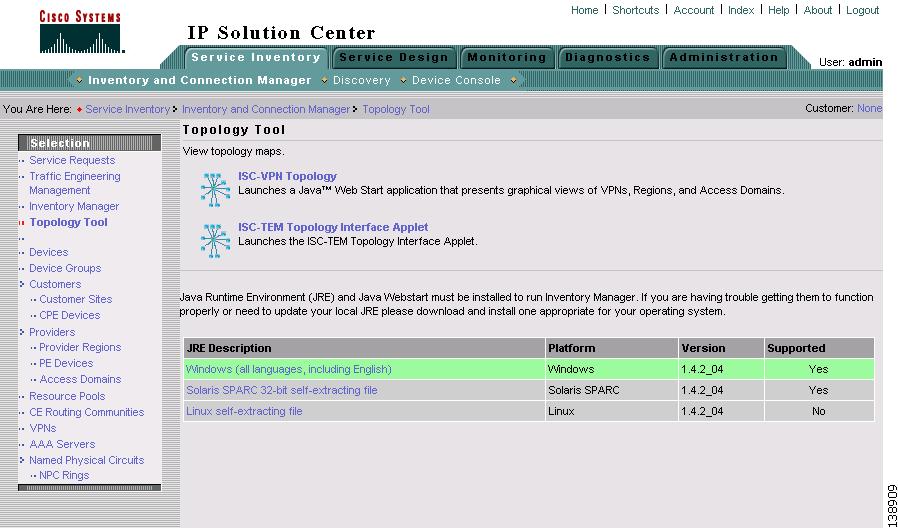Click the ISC-VPN Topology network icon

click(x=215, y=190)
